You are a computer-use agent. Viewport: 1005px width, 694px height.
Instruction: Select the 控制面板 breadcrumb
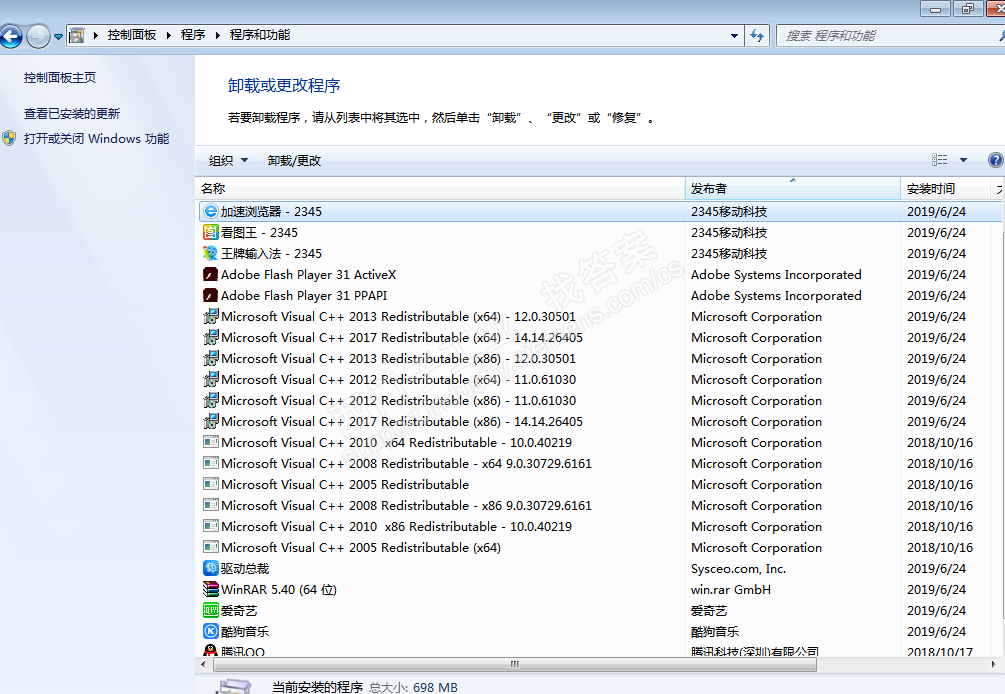pos(132,35)
